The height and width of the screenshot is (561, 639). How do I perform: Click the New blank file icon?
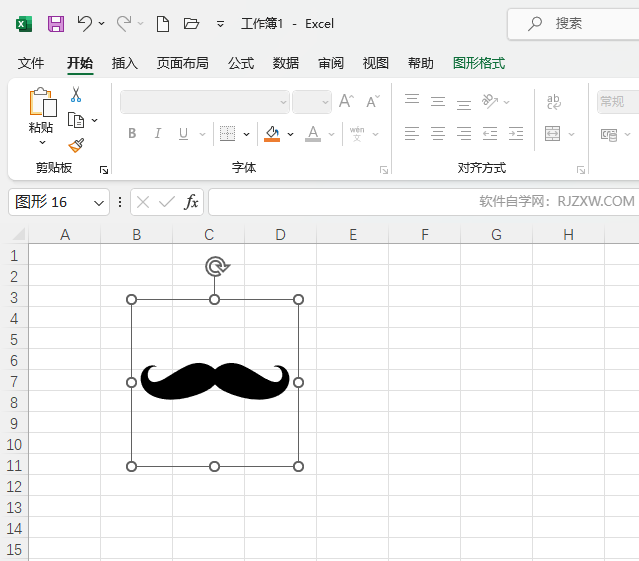(x=163, y=23)
